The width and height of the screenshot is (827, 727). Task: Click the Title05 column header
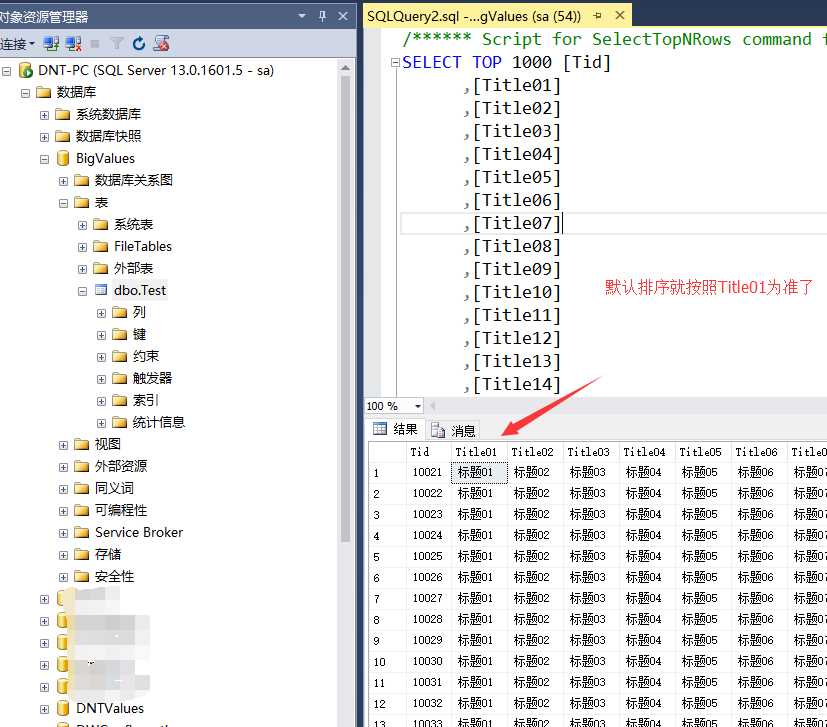pyautogui.click(x=703, y=452)
